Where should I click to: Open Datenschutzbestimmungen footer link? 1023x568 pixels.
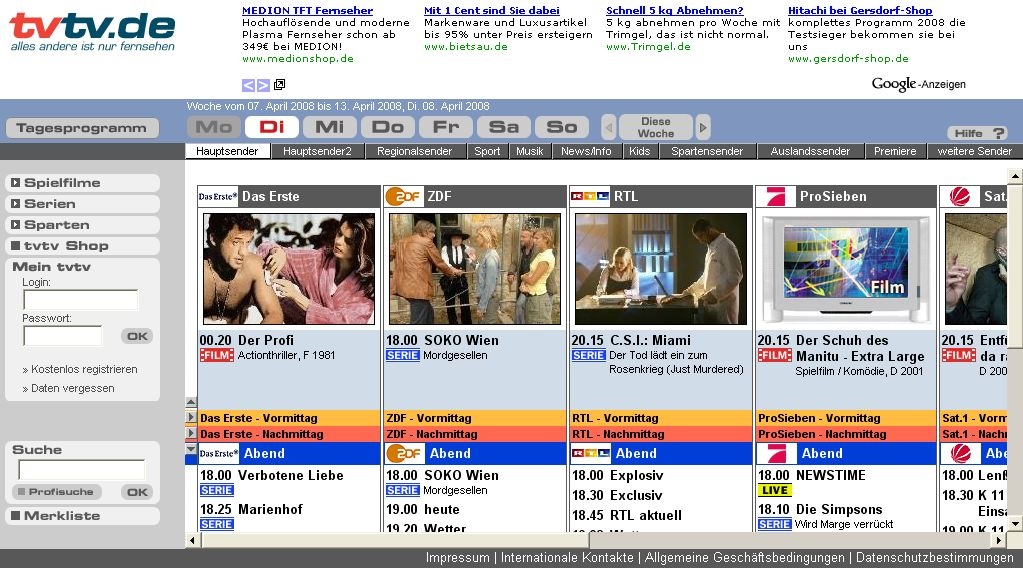(934, 558)
